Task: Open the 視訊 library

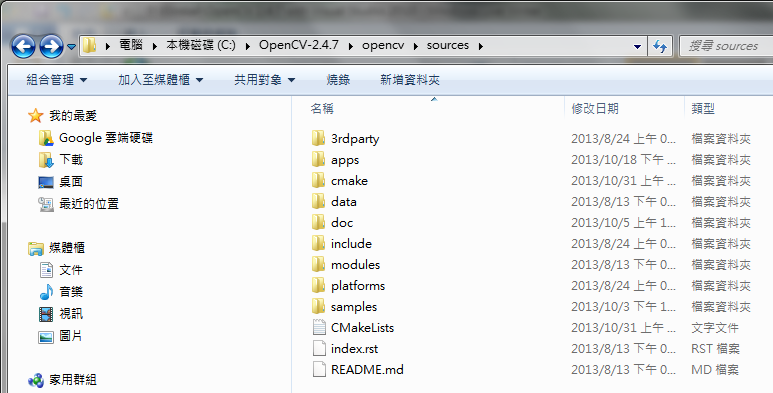Action: click(x=71, y=314)
